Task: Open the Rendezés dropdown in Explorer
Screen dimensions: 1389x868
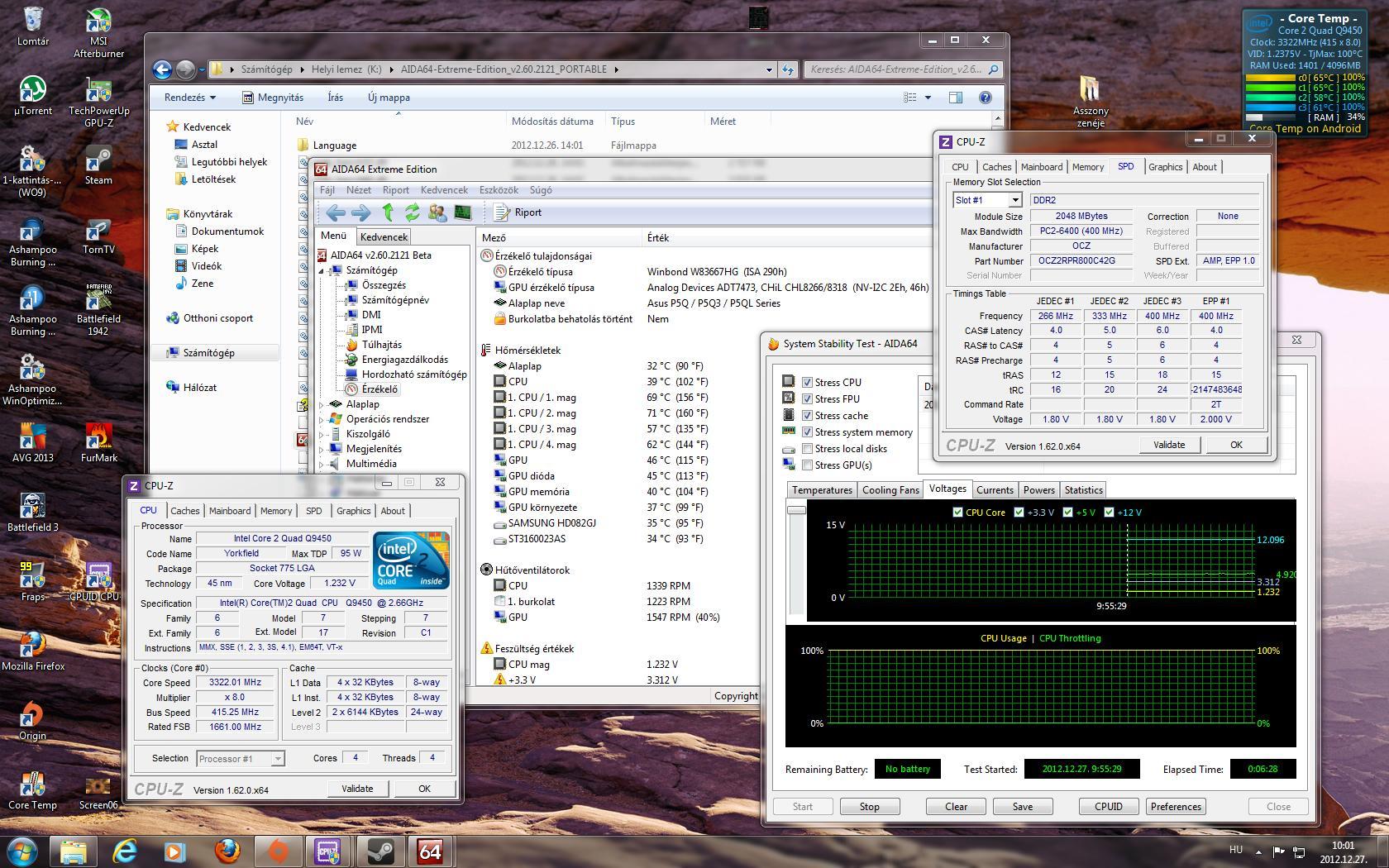Action: (190, 98)
